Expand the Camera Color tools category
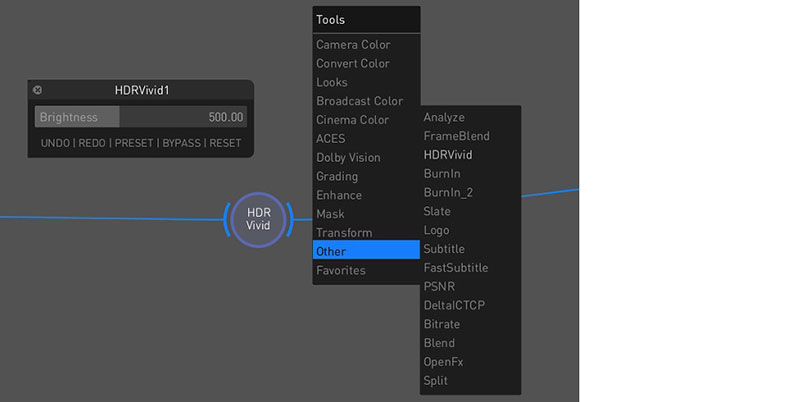Screen dimensions: 800x402 (x=353, y=45)
